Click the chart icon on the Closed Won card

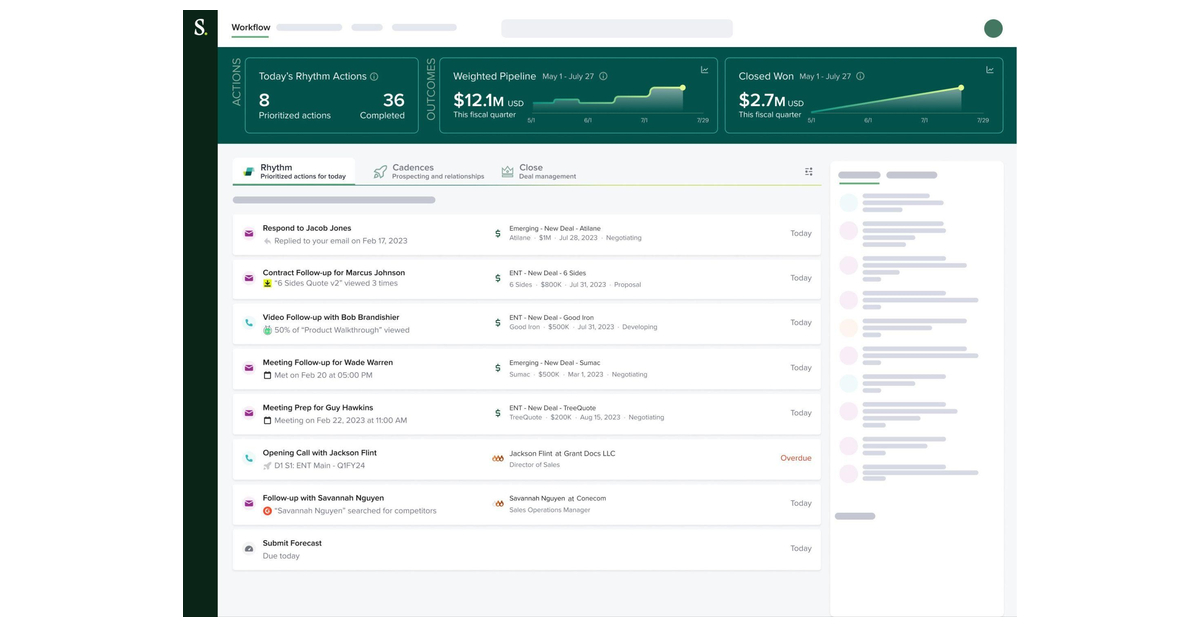(990, 70)
